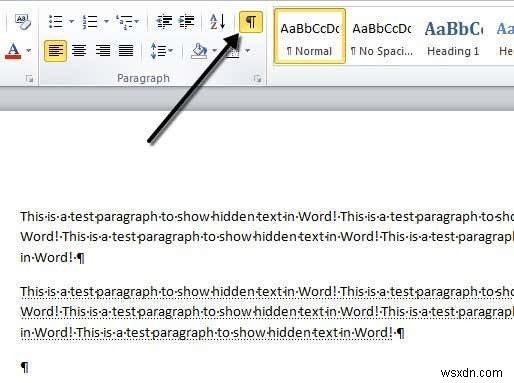This screenshot has width=514, height=383.
Task: Apply the Multilevel List button
Action: pyautogui.click(x=124, y=22)
